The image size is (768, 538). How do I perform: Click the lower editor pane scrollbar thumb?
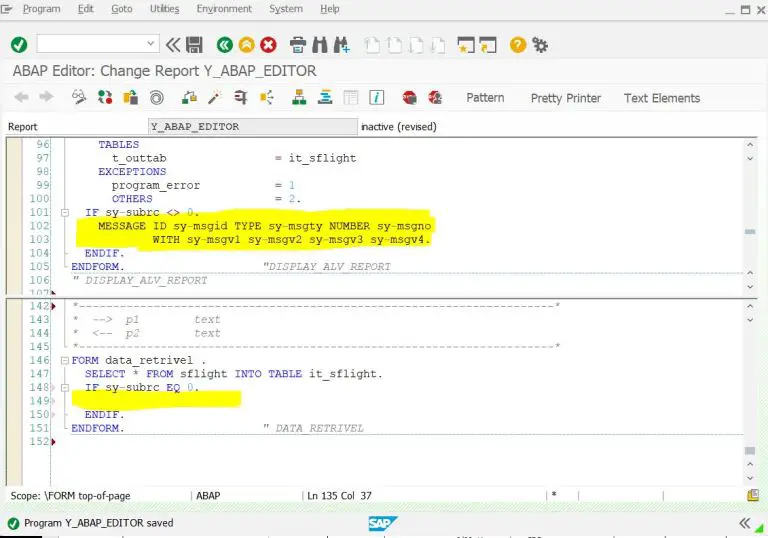tap(750, 450)
